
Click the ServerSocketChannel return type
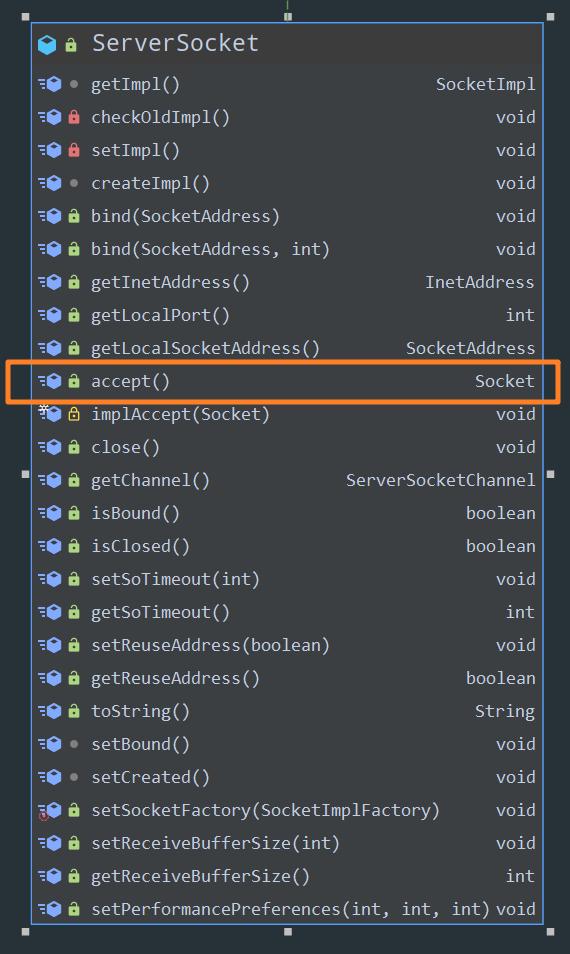(440, 481)
